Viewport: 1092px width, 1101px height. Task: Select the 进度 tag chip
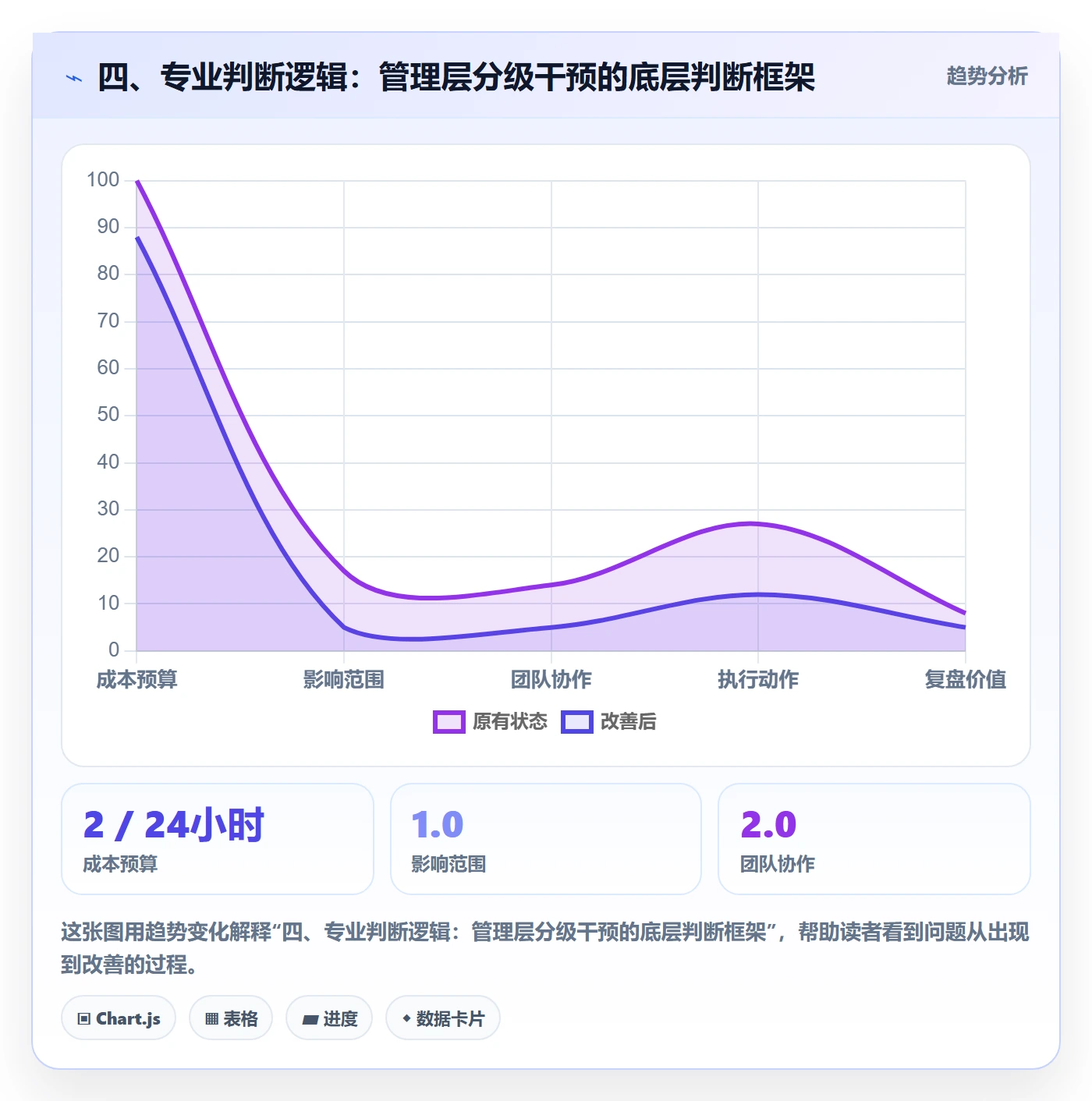329,1018
